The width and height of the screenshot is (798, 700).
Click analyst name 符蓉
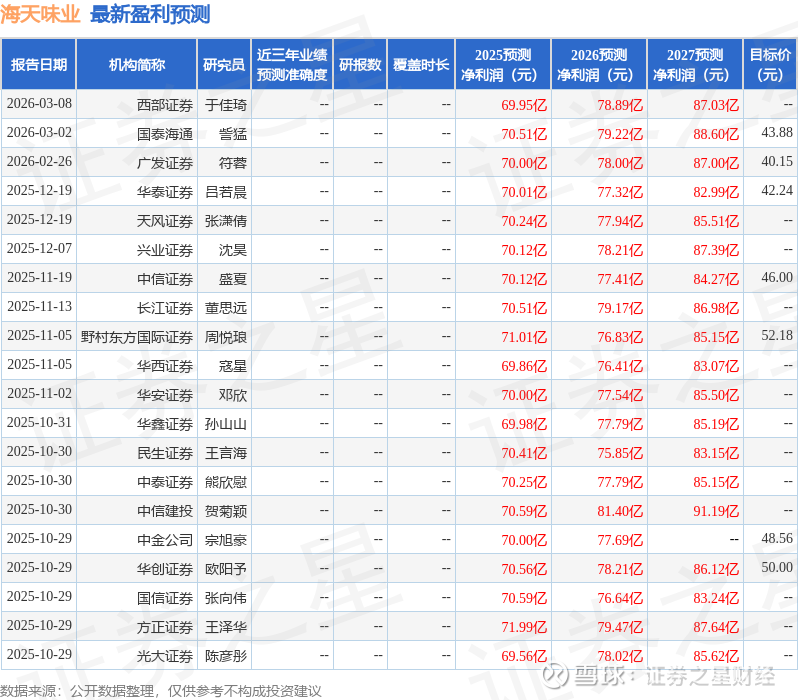click(x=233, y=163)
